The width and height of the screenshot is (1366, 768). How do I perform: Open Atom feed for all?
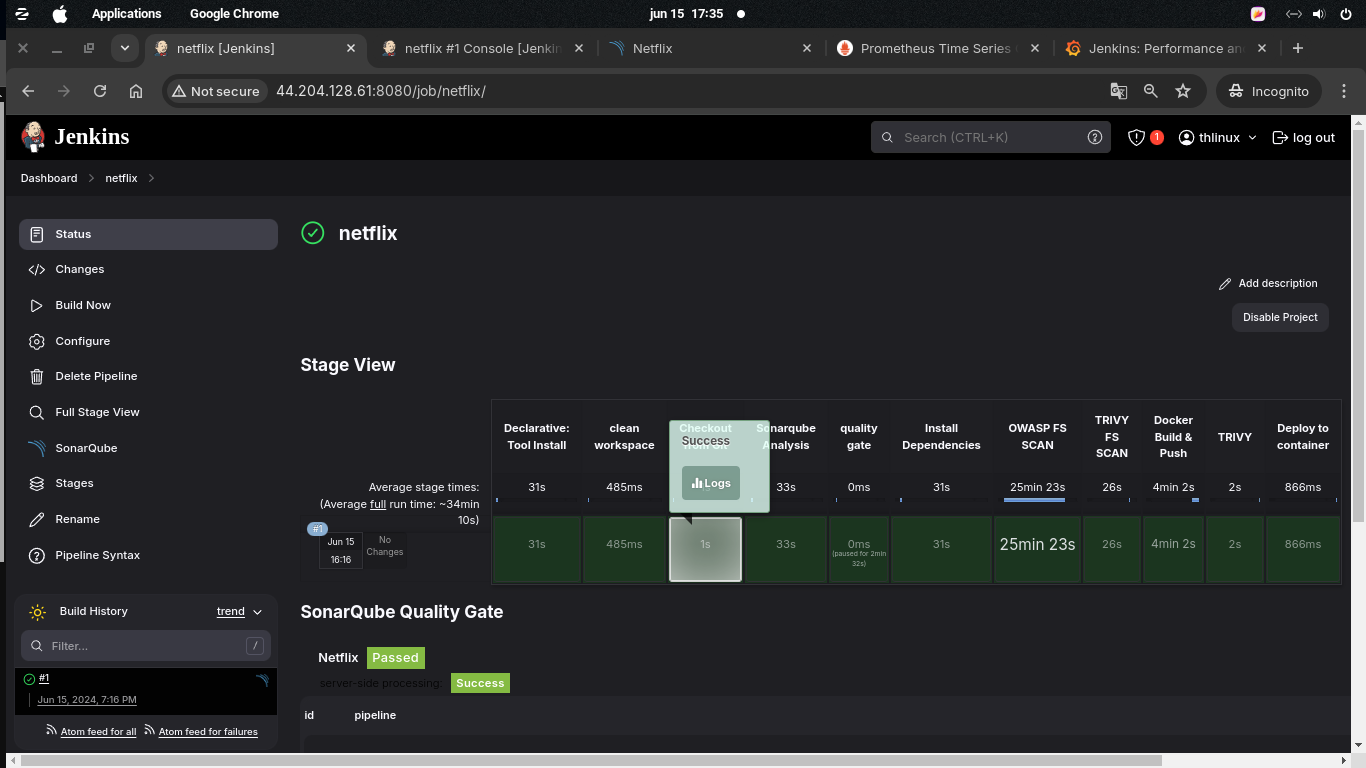click(98, 732)
